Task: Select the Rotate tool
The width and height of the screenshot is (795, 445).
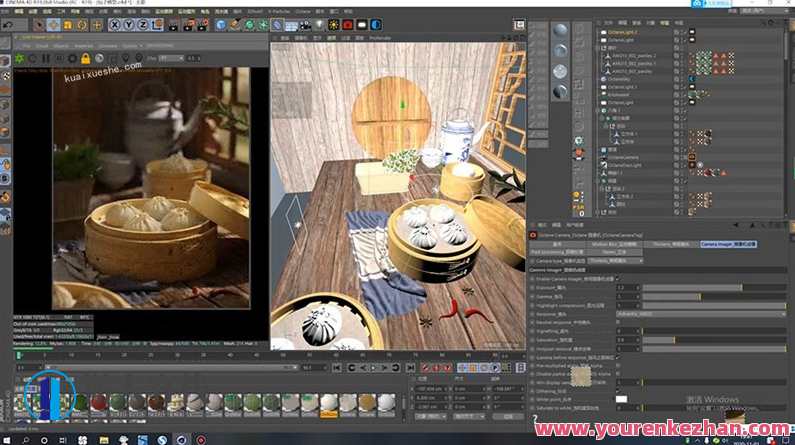Action: click(x=82, y=24)
